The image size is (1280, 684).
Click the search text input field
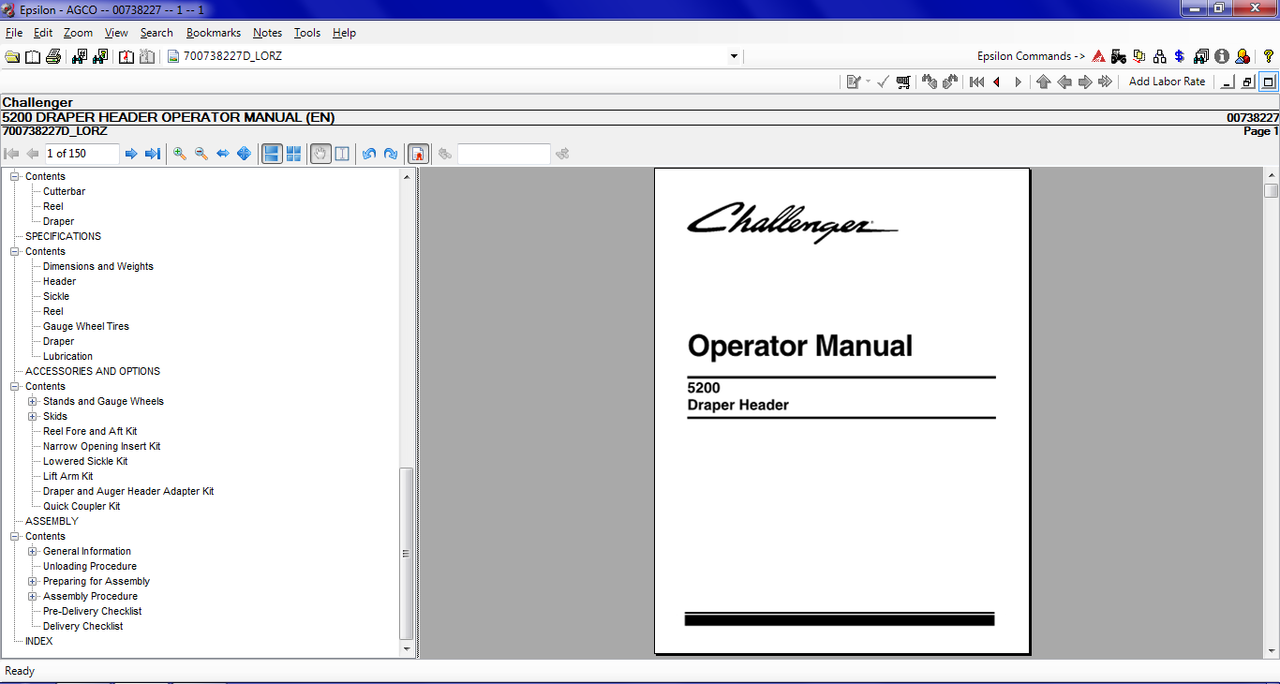pos(504,153)
